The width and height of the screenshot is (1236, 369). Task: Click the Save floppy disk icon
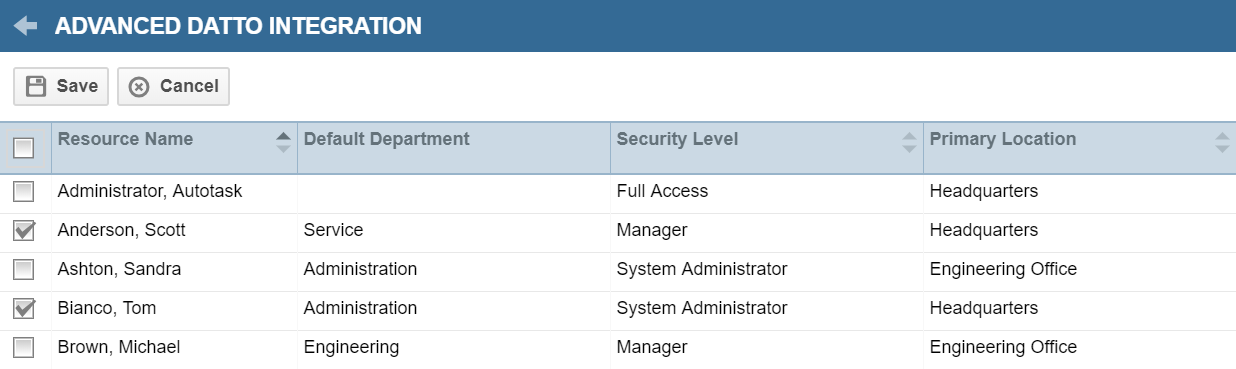coord(36,86)
